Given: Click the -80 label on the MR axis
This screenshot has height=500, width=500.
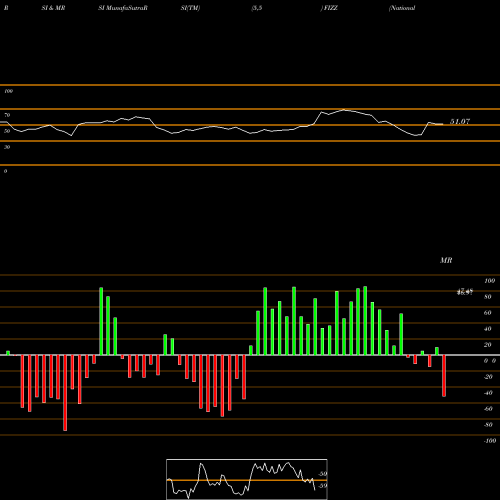Looking at the screenshot, I should [x=488, y=425].
